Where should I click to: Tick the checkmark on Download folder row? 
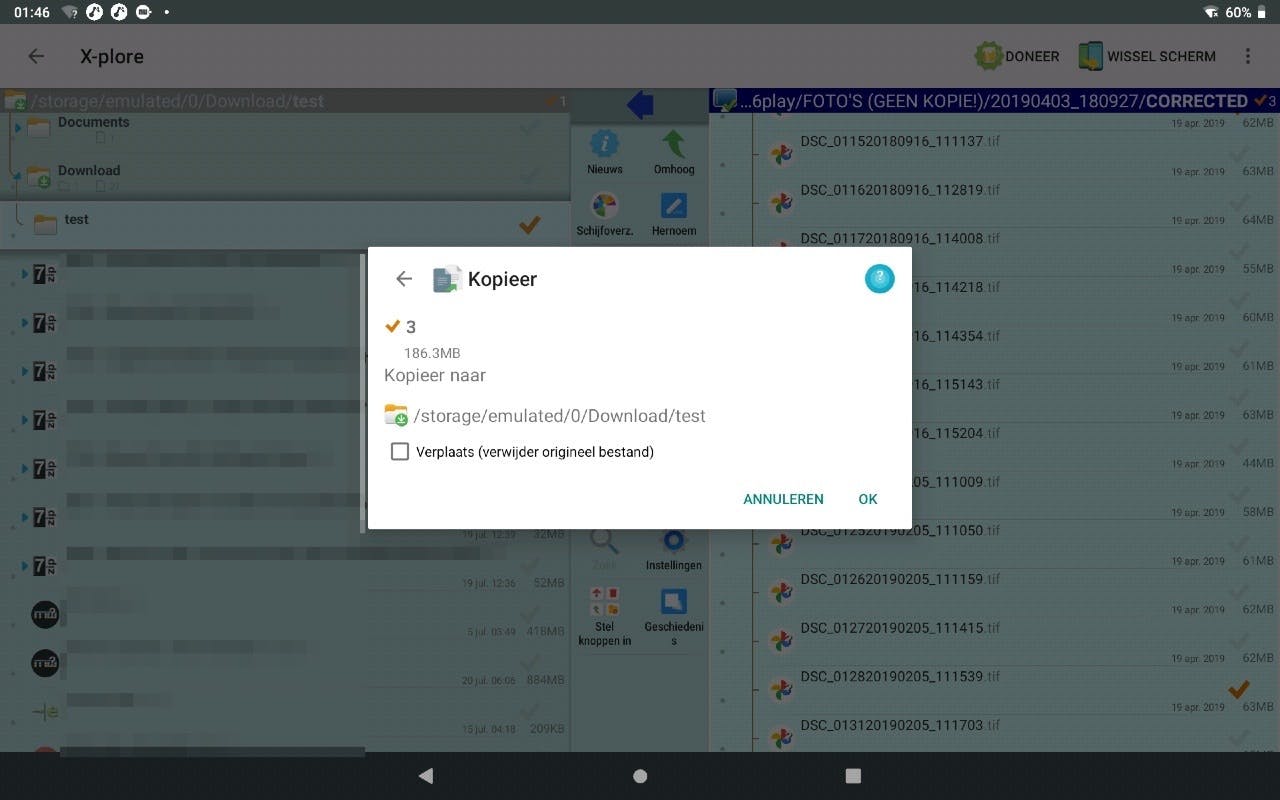tap(530, 176)
